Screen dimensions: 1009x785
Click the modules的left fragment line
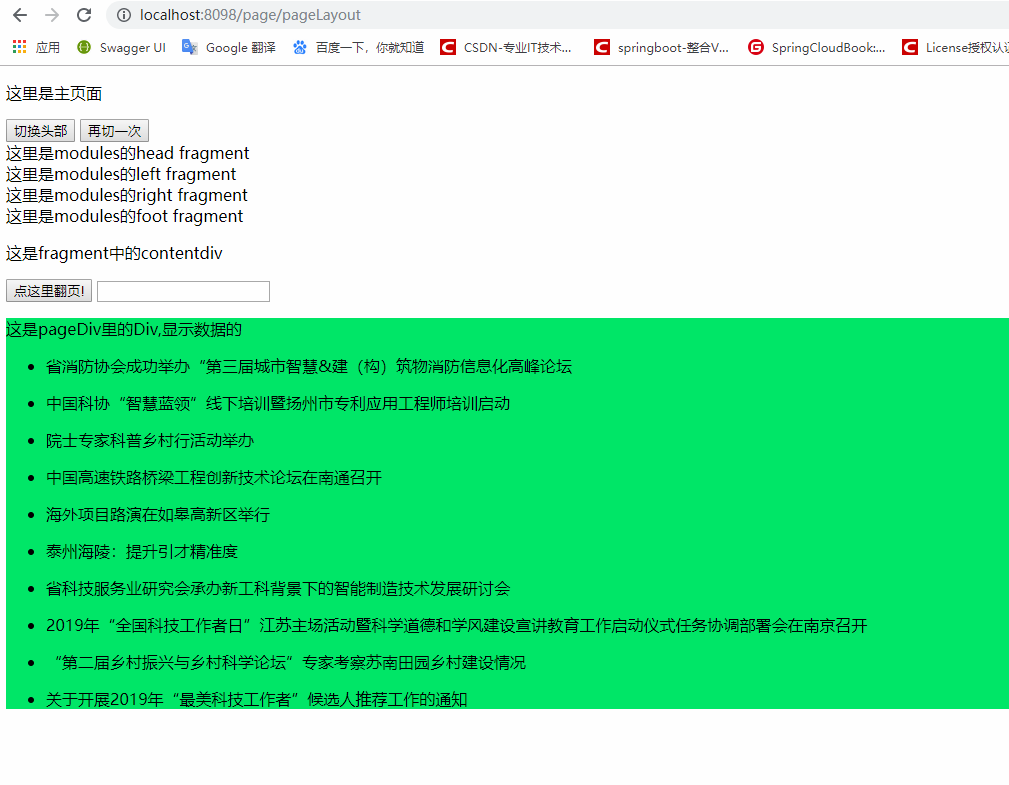[121, 174]
